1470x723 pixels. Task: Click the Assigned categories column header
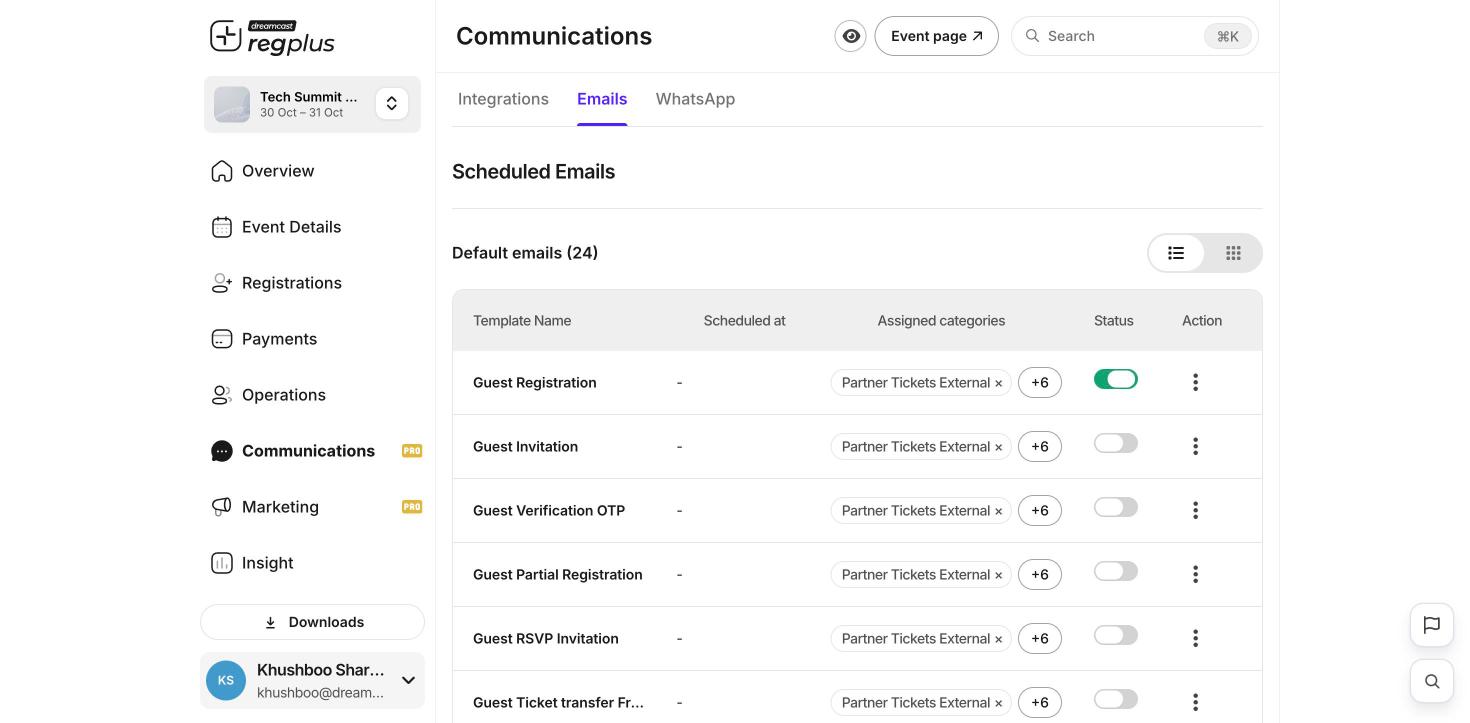pyautogui.click(x=941, y=321)
